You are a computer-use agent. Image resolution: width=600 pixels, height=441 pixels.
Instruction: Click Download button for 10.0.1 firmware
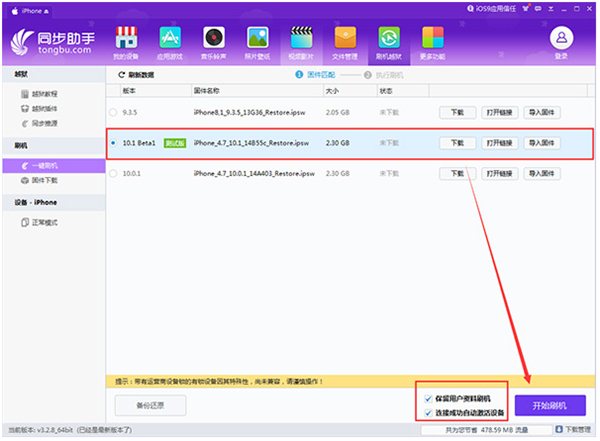[458, 173]
